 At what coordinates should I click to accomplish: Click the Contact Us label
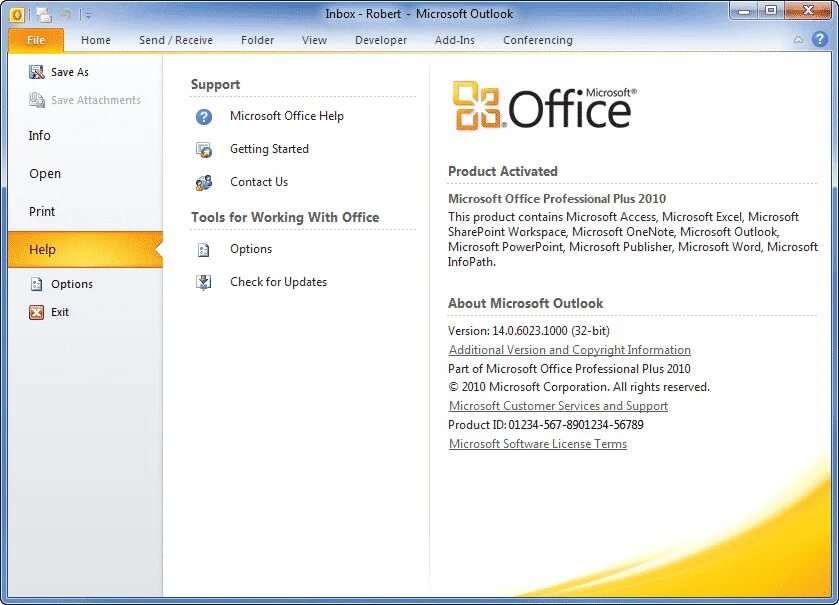[259, 182]
